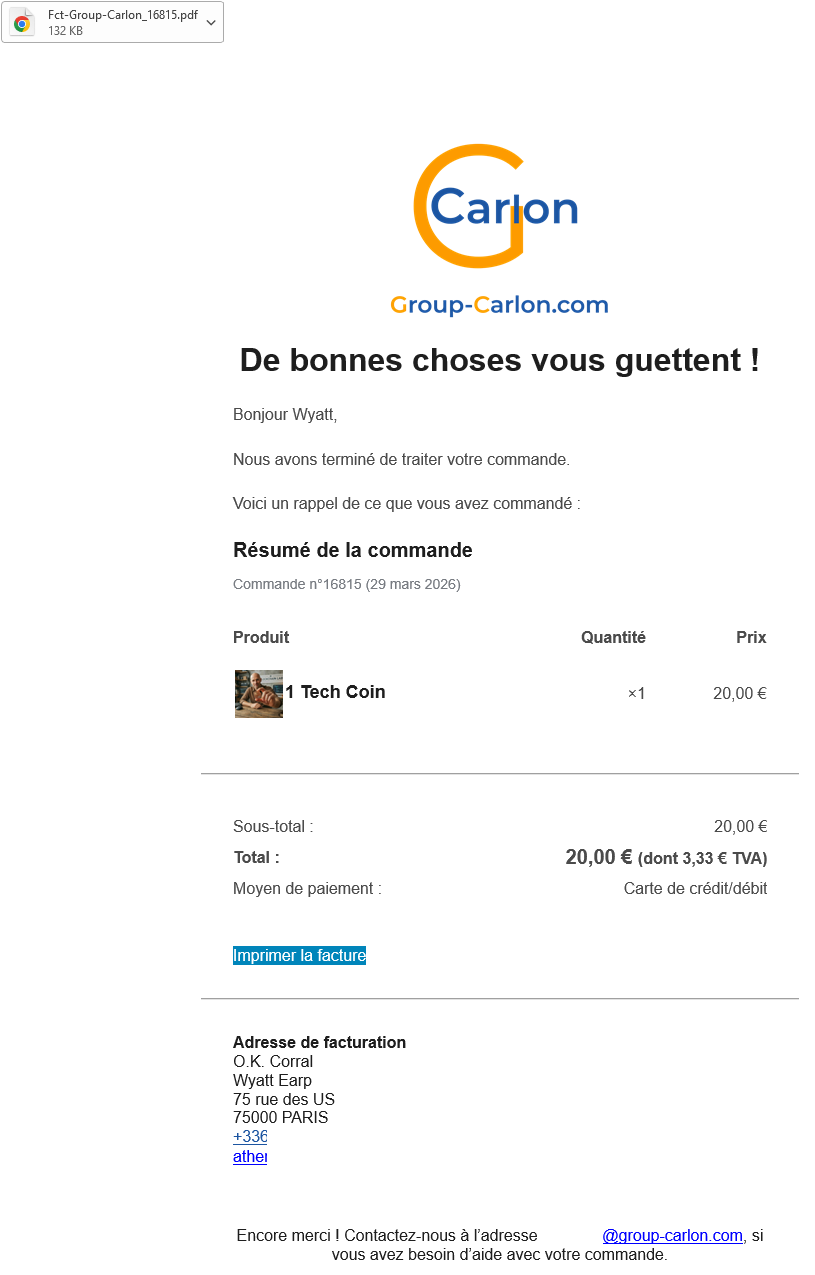
Task: Click the "Carte de crédit/débit" payment method text
Action: [x=695, y=888]
